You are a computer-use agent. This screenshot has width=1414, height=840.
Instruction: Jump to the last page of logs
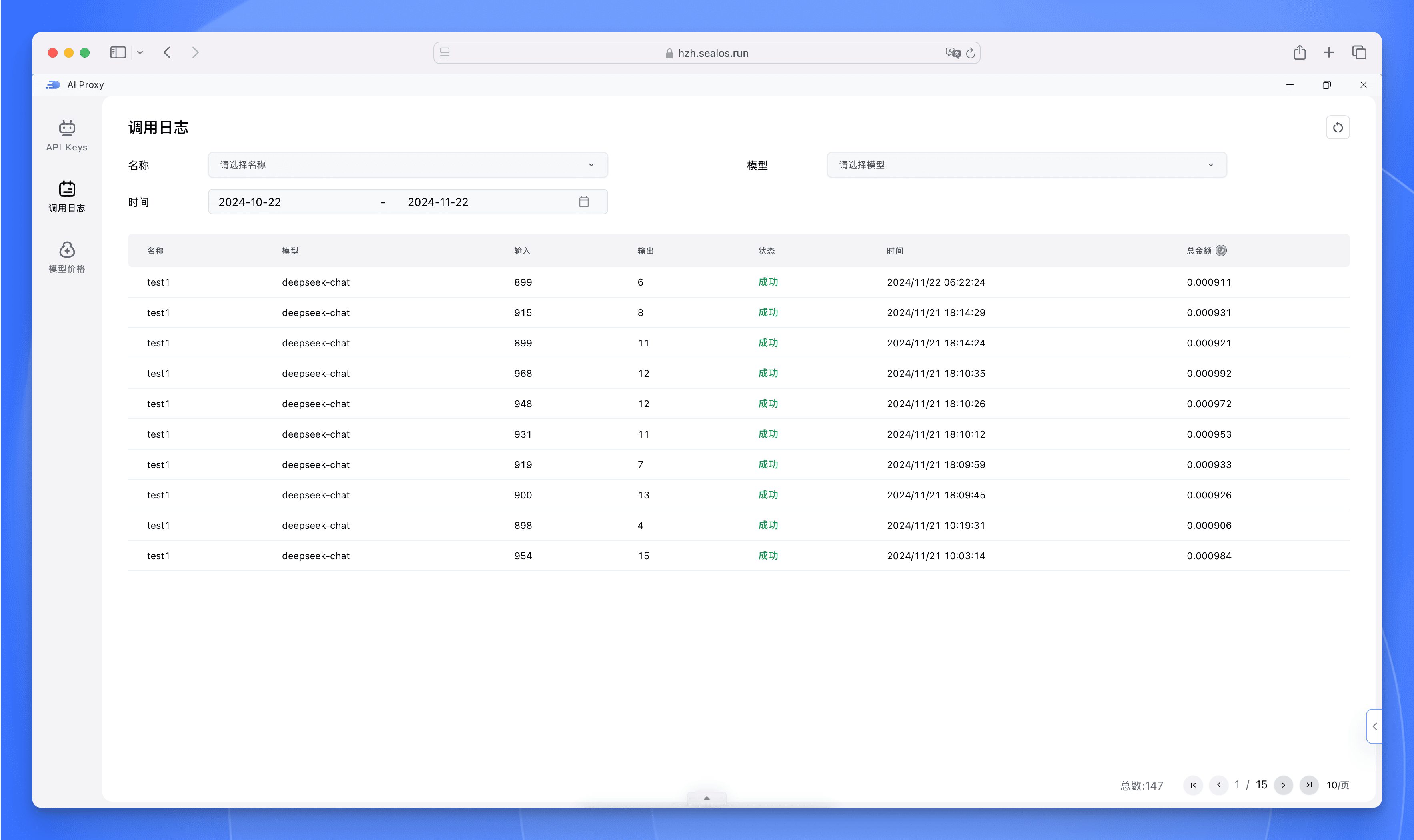(x=1309, y=785)
